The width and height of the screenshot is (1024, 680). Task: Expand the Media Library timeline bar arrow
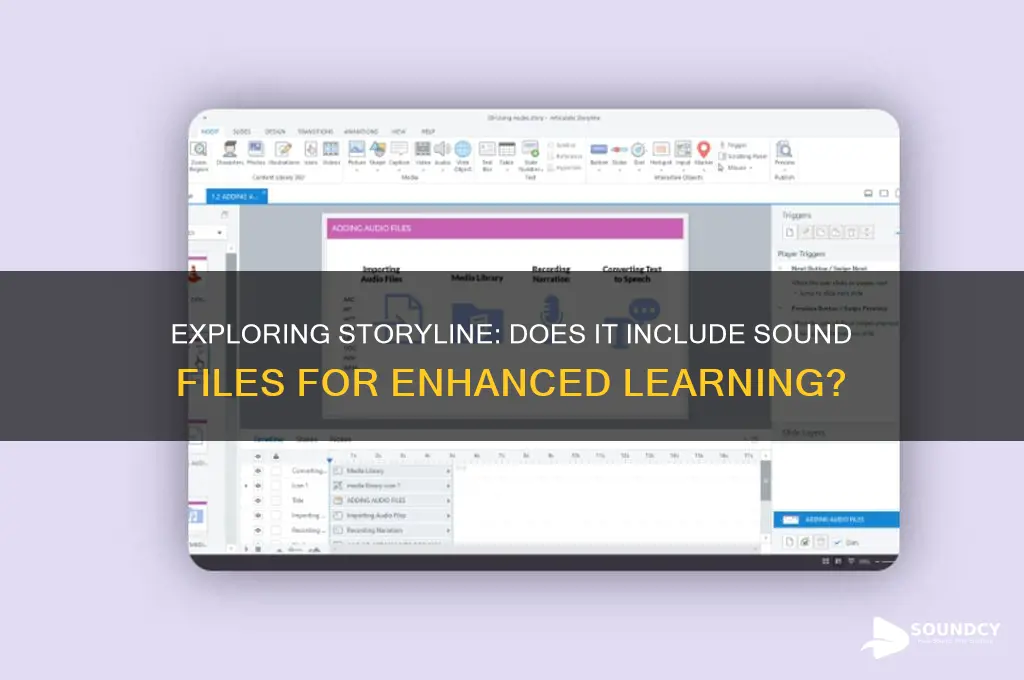click(448, 470)
